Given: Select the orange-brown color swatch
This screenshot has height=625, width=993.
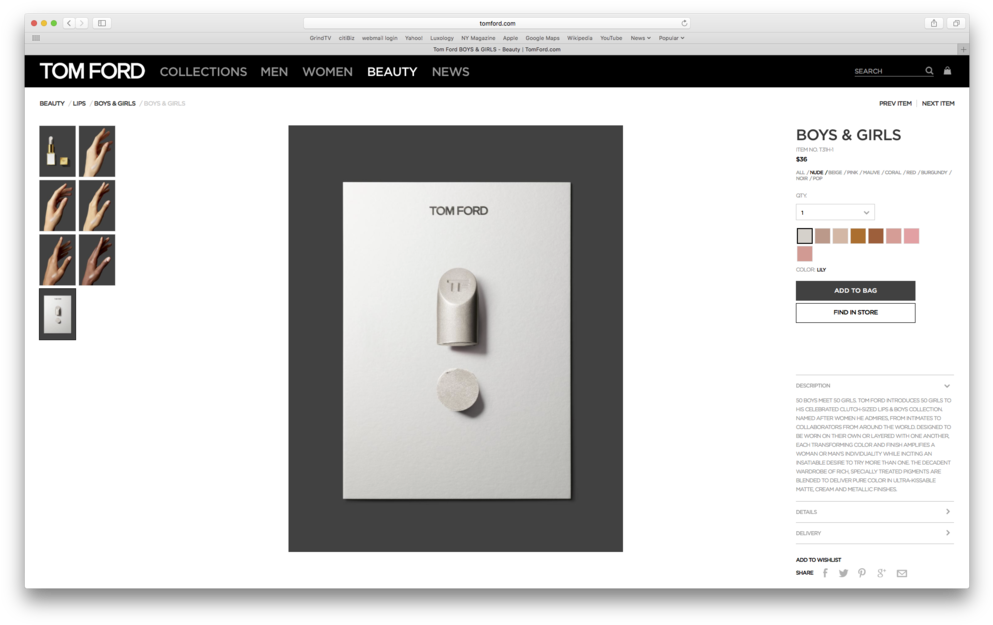Looking at the screenshot, I should pyautogui.click(x=858, y=236).
